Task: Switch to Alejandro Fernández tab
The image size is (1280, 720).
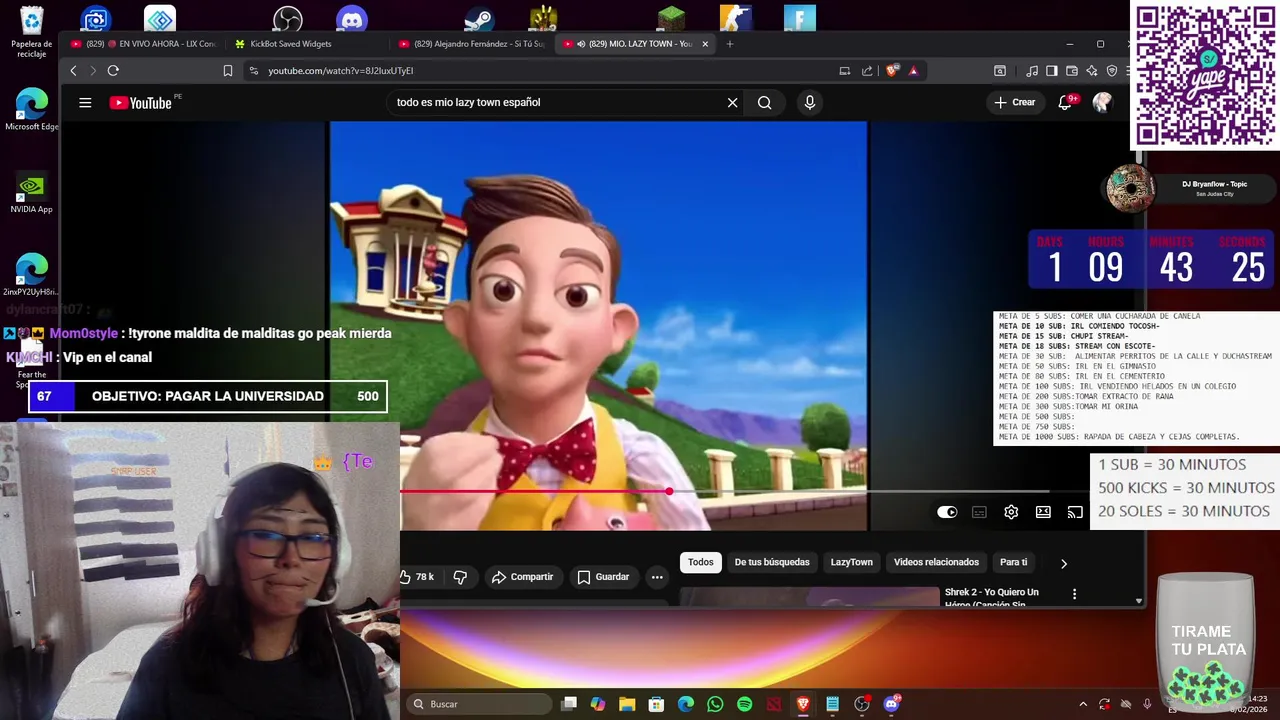Action: 470,44
